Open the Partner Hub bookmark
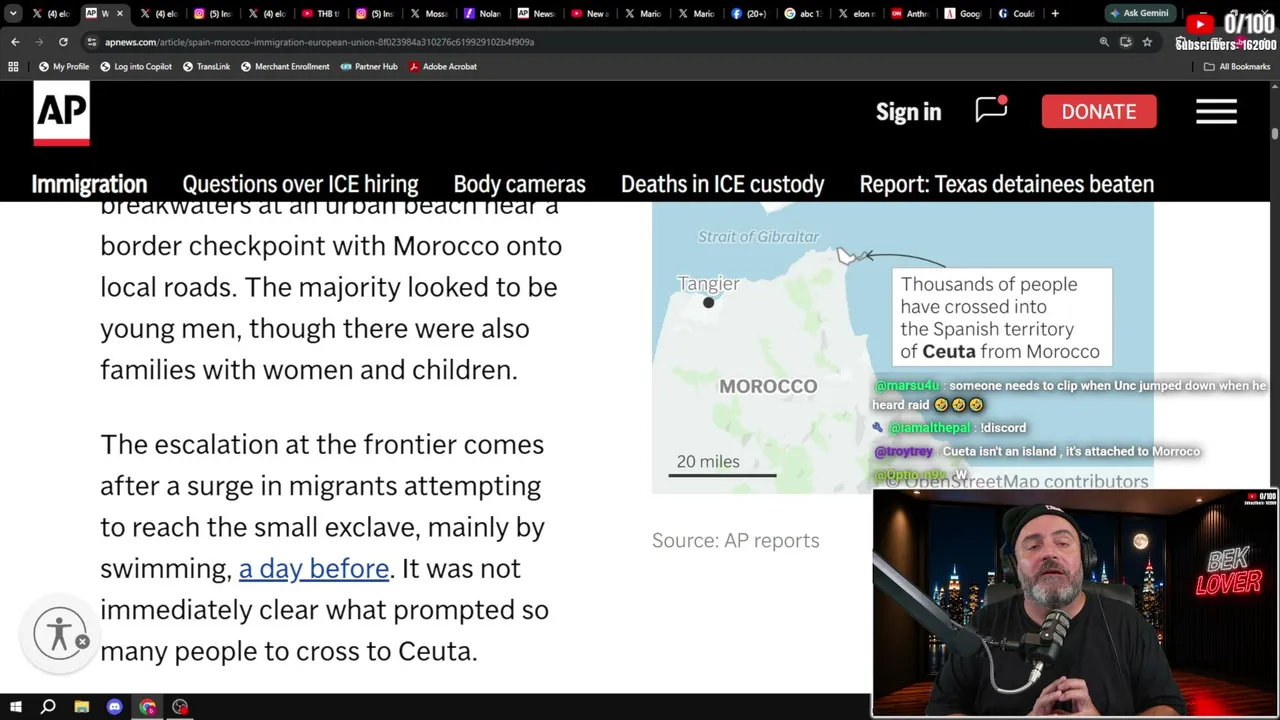Screen dimensions: 1280x720 coord(369,66)
